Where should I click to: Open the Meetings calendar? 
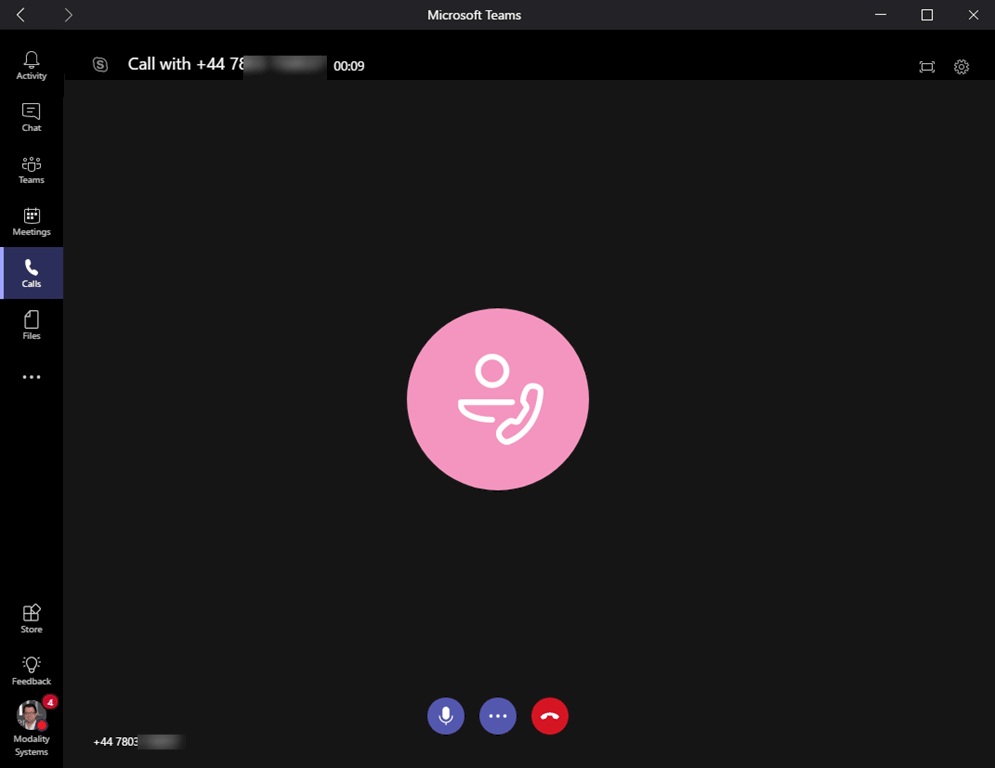pos(31,221)
